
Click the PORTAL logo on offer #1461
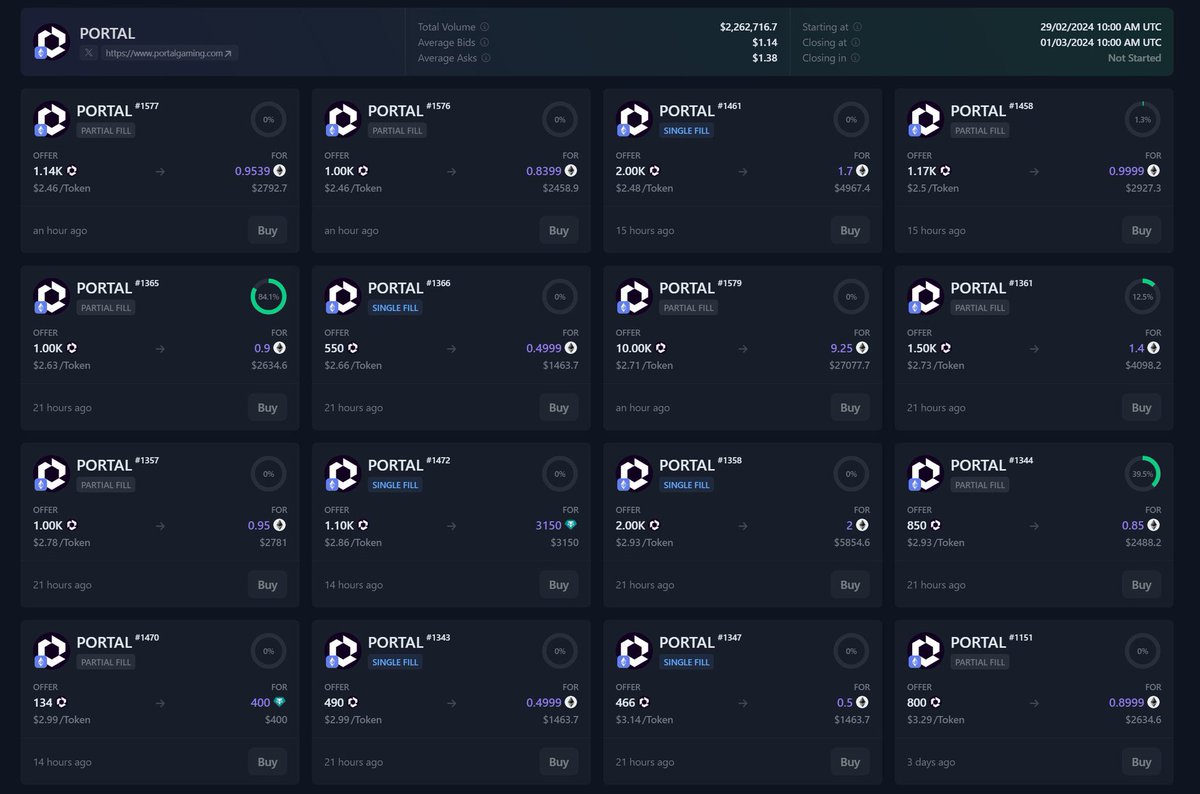coord(634,118)
